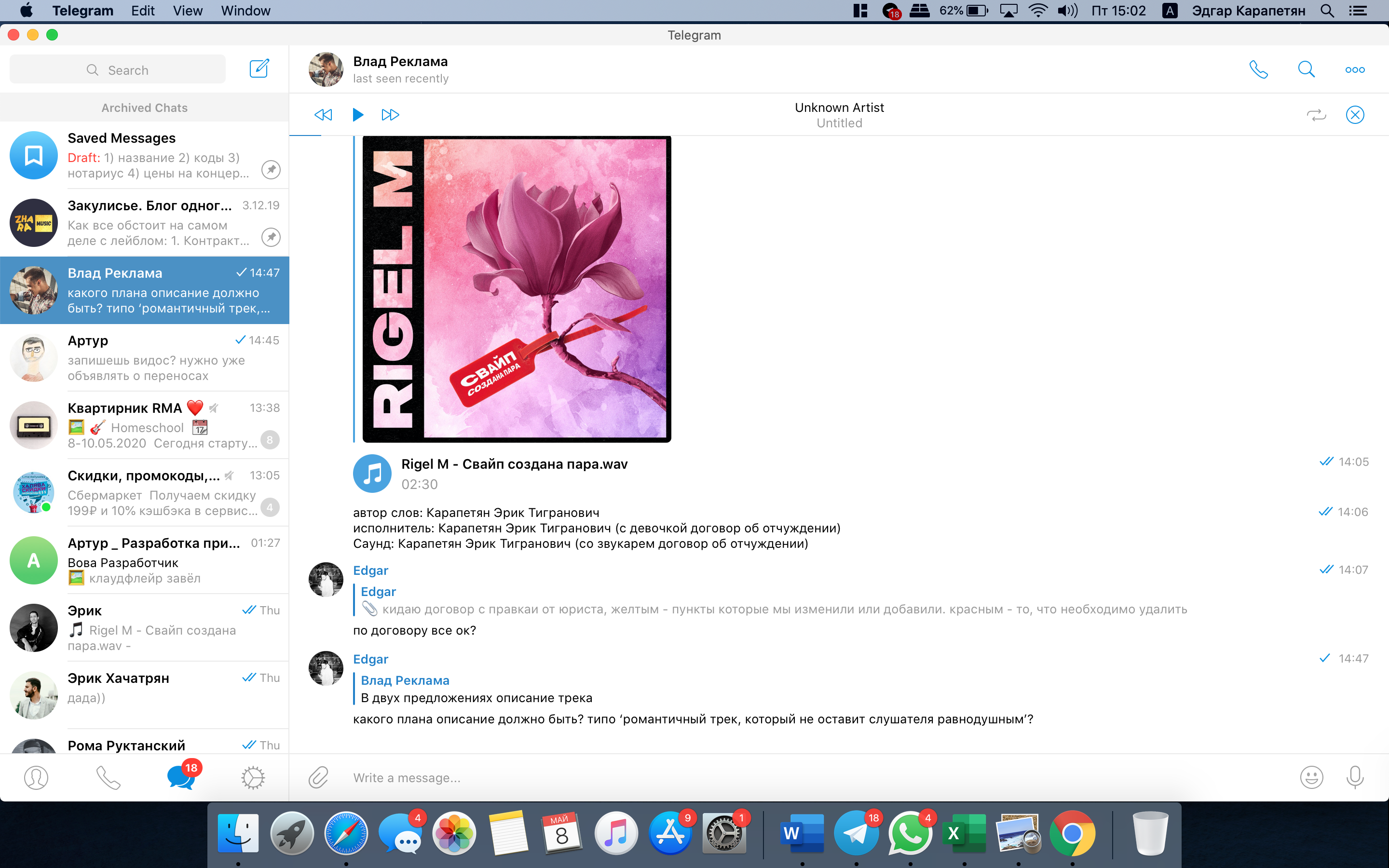
Task: Play the audio track
Action: [357, 115]
